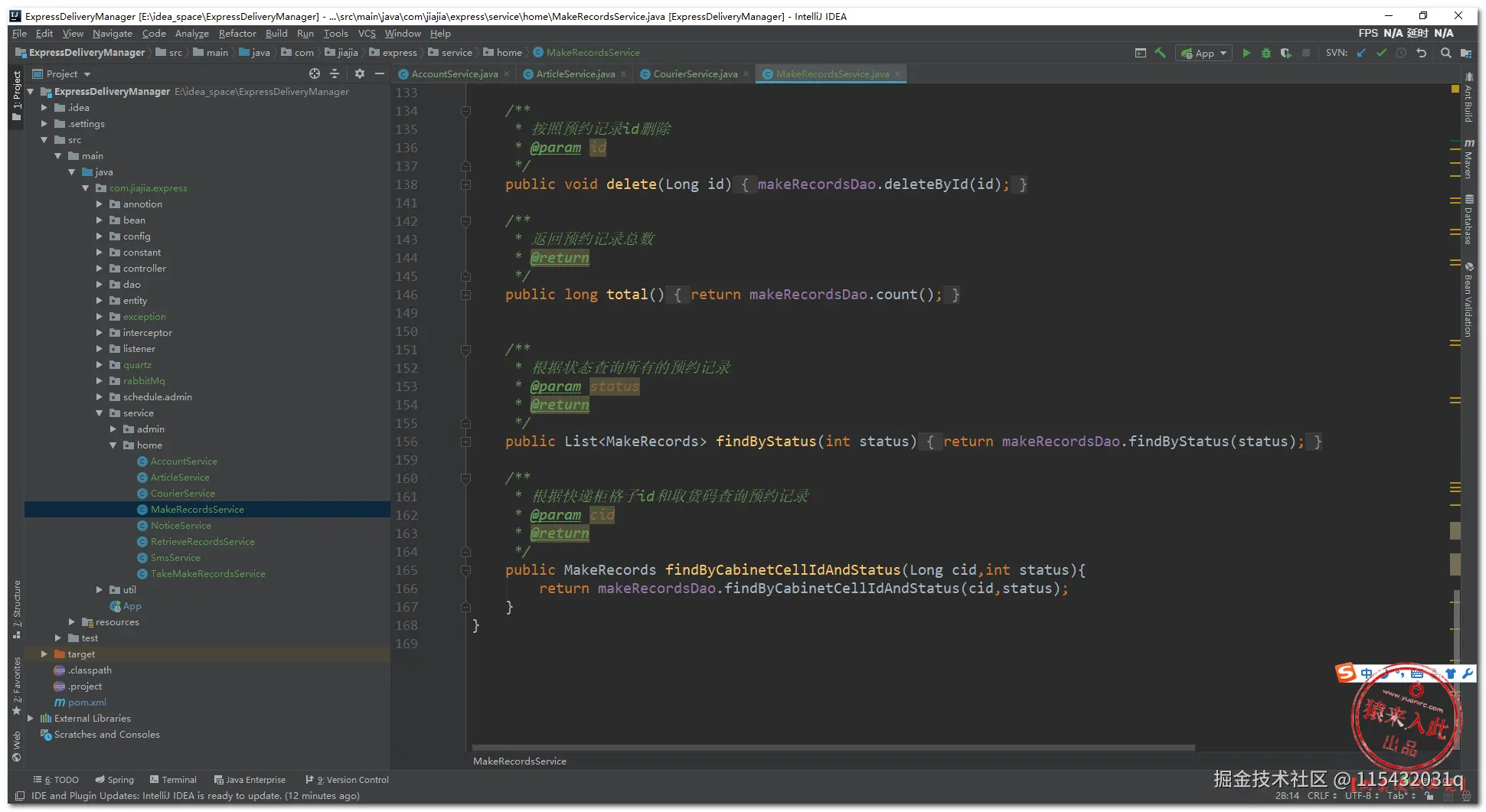Collapse all in Project panel

click(335, 73)
